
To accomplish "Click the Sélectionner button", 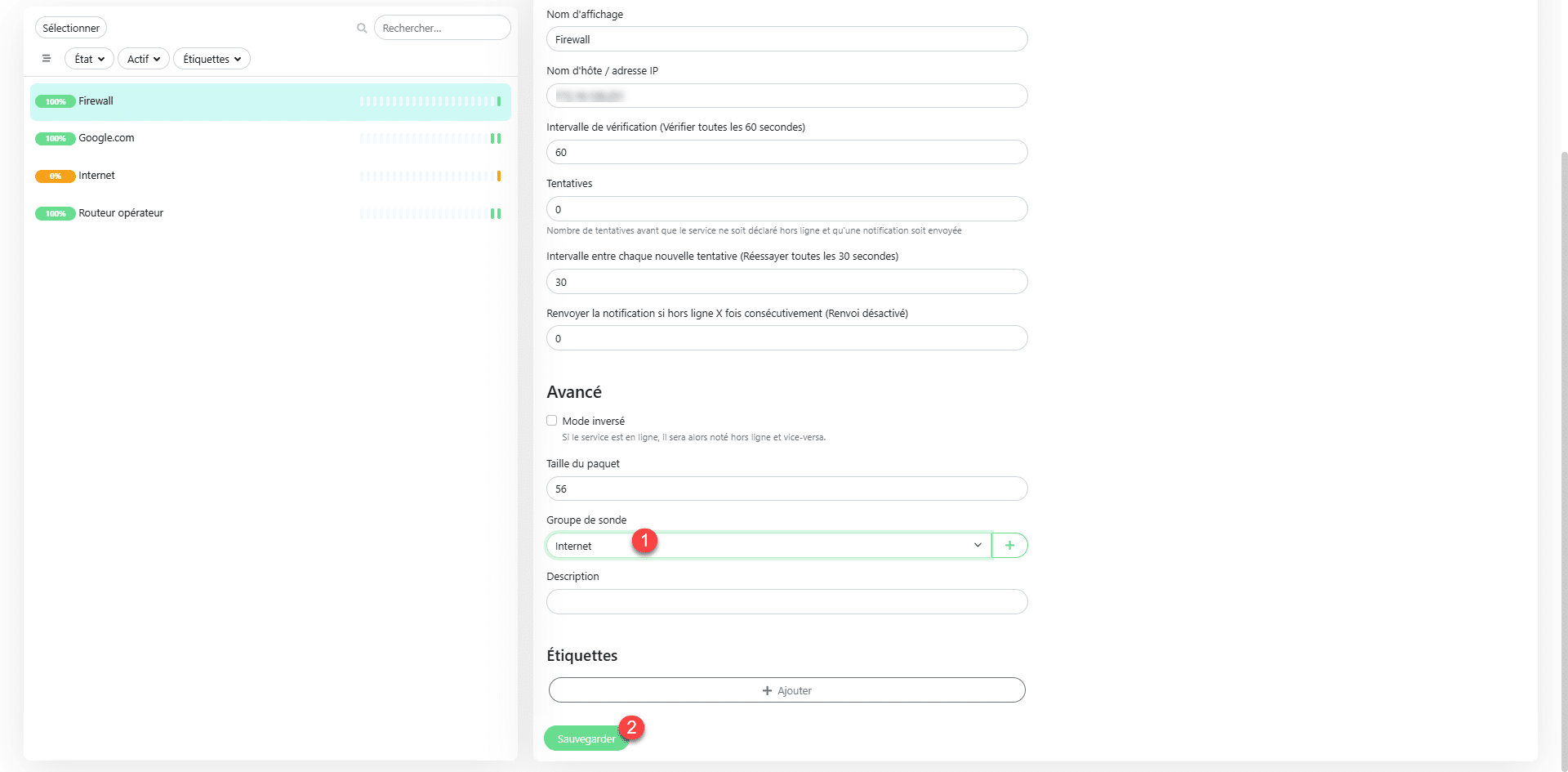I will coord(71,28).
